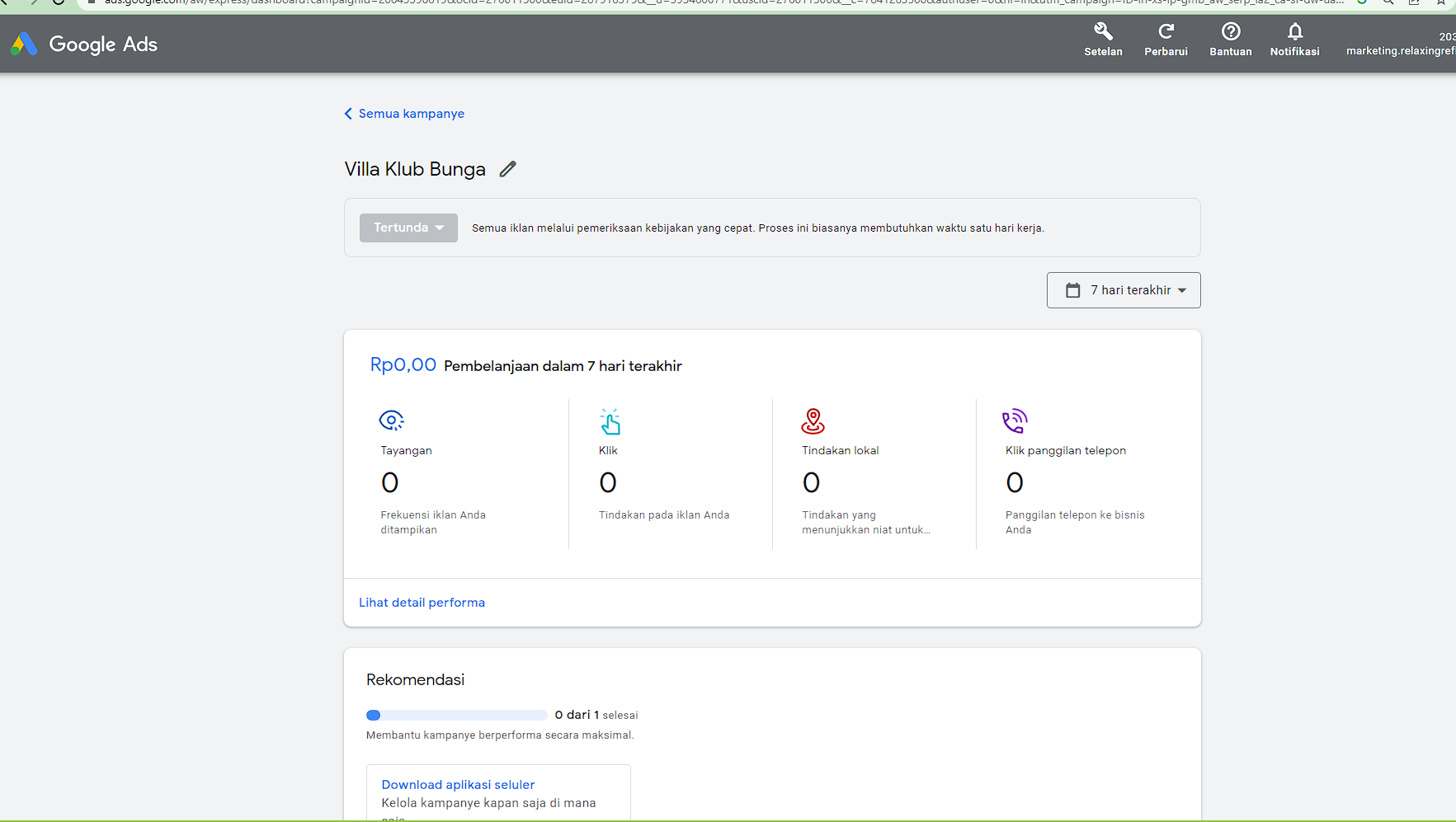Viewport: 1456px width, 822px height.
Task: Open the 7 hari terakhir date range
Action: click(x=1124, y=290)
